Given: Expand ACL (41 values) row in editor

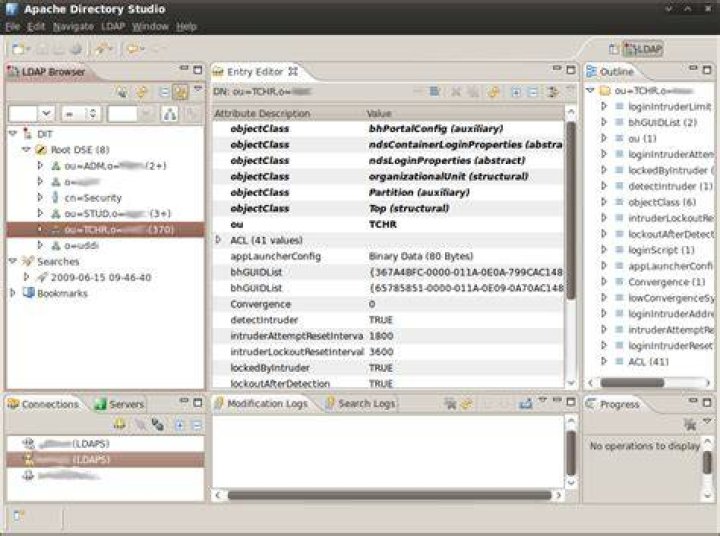Looking at the screenshot, I should coord(219,240).
